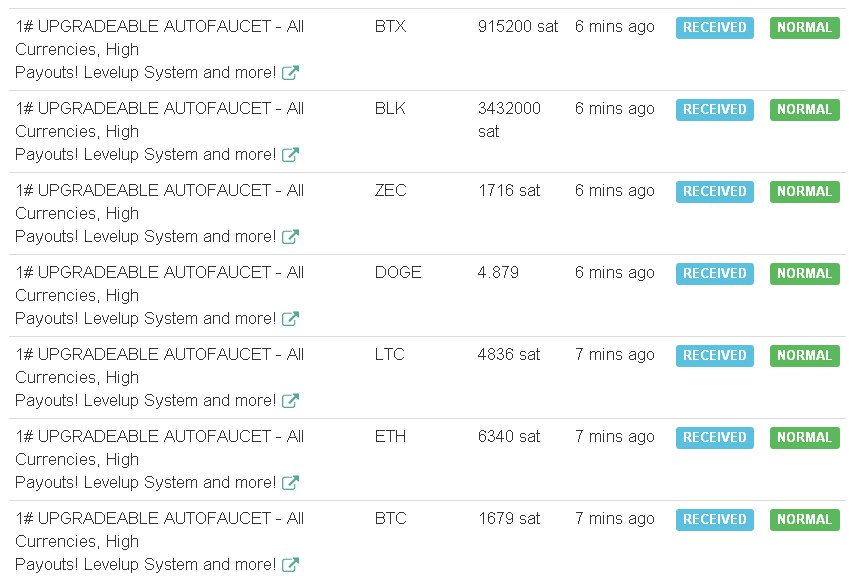856x582 pixels.
Task: Open external link icon in DOGE row
Action: pos(290,318)
